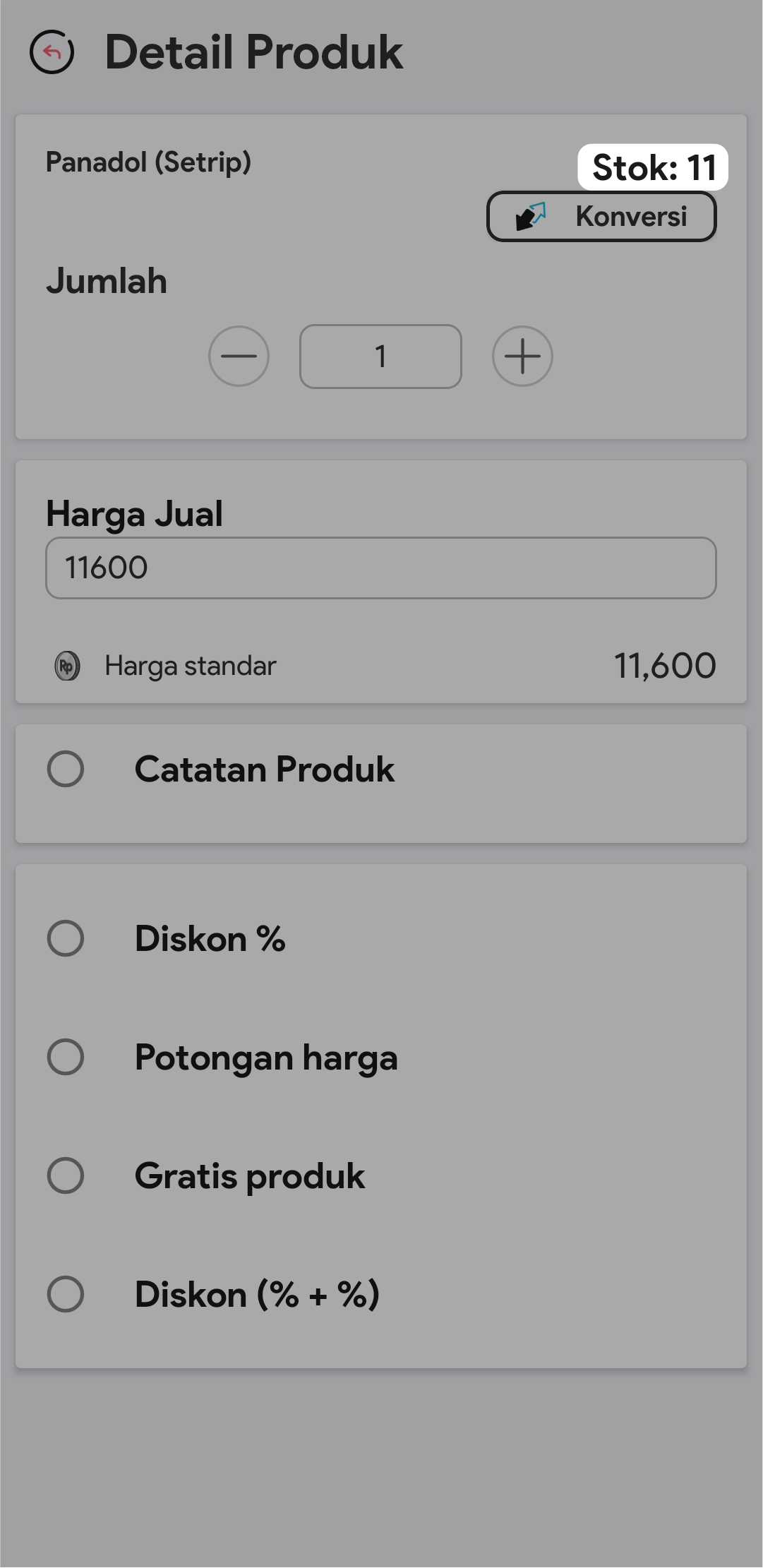Tap the Harga standar label

pyautogui.click(x=190, y=666)
